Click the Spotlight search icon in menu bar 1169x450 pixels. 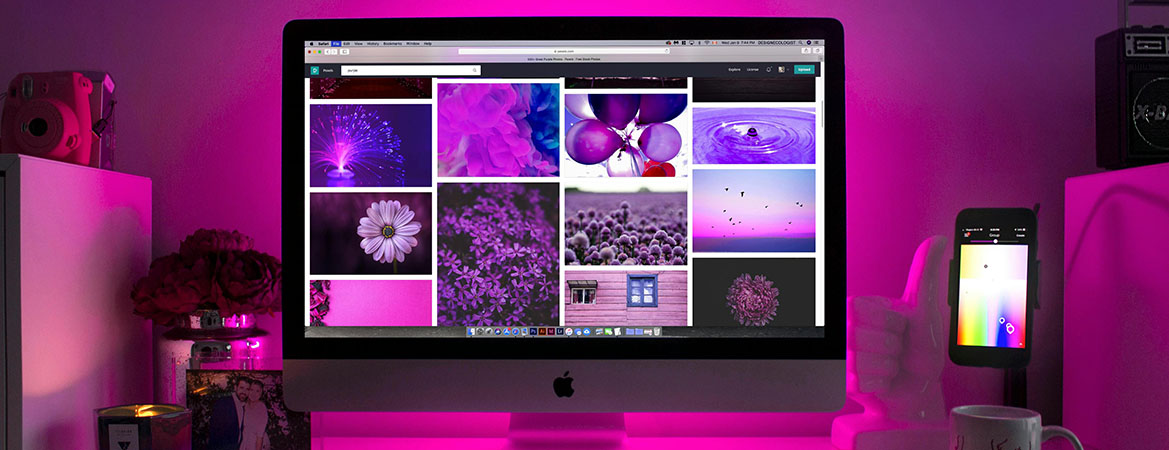click(800, 42)
